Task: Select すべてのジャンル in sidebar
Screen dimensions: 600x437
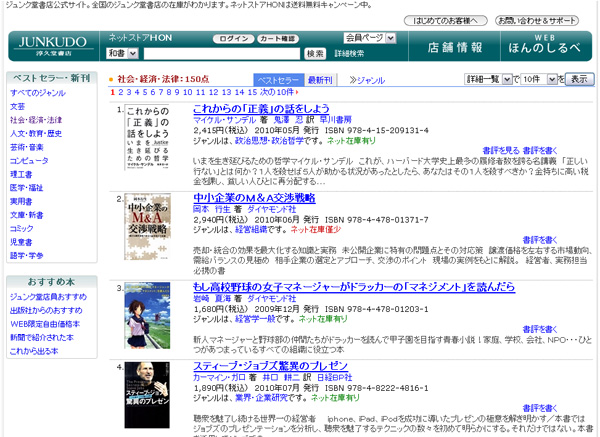Action: tap(38, 93)
